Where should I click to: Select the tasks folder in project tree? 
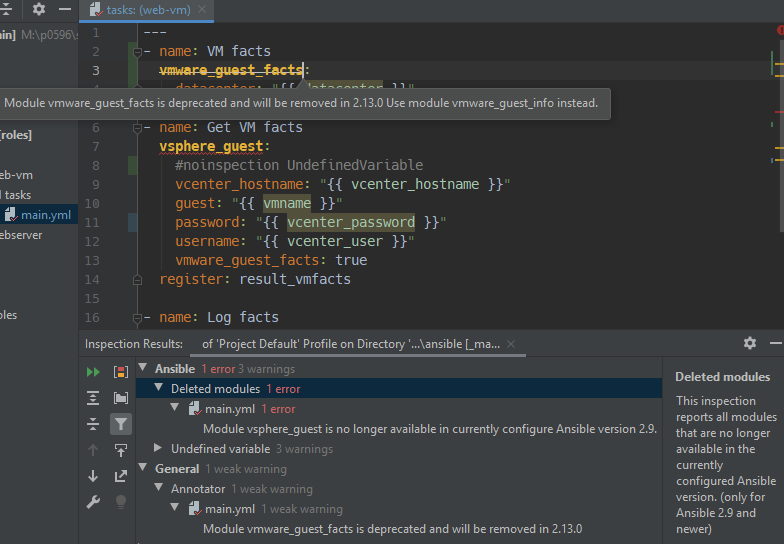pos(18,195)
